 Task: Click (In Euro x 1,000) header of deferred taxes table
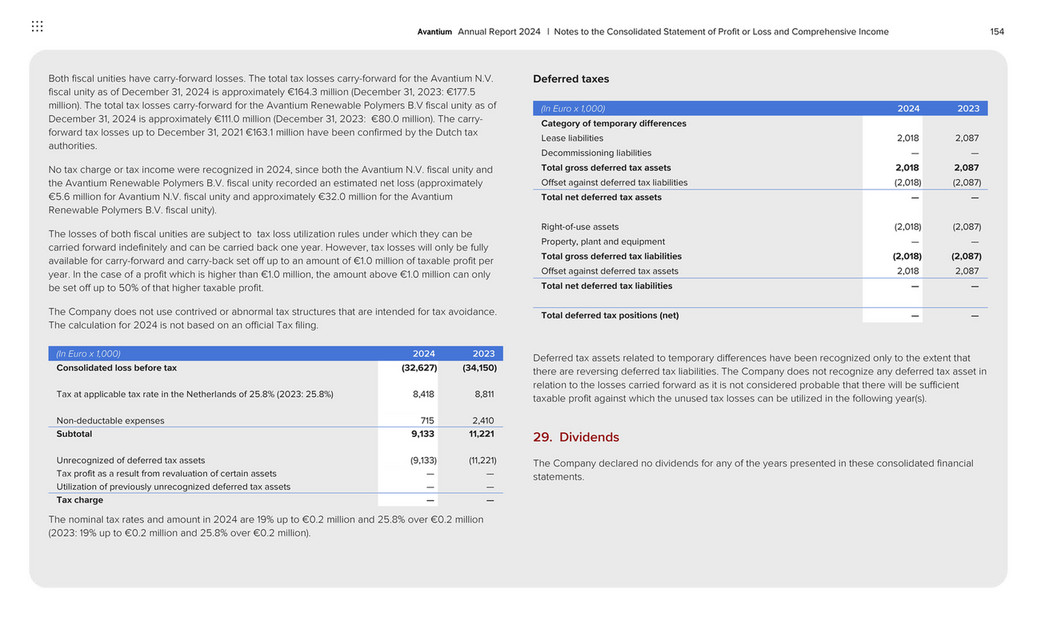(573, 108)
